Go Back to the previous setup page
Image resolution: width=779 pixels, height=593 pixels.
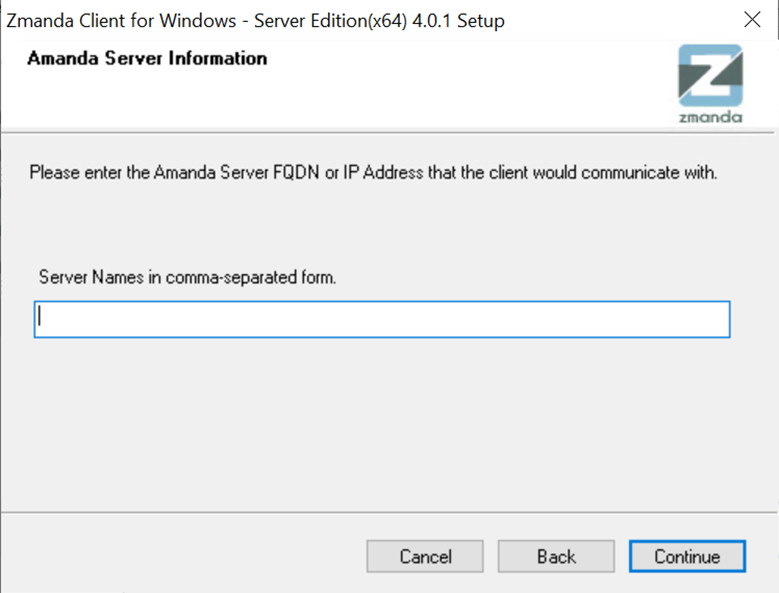coord(556,556)
